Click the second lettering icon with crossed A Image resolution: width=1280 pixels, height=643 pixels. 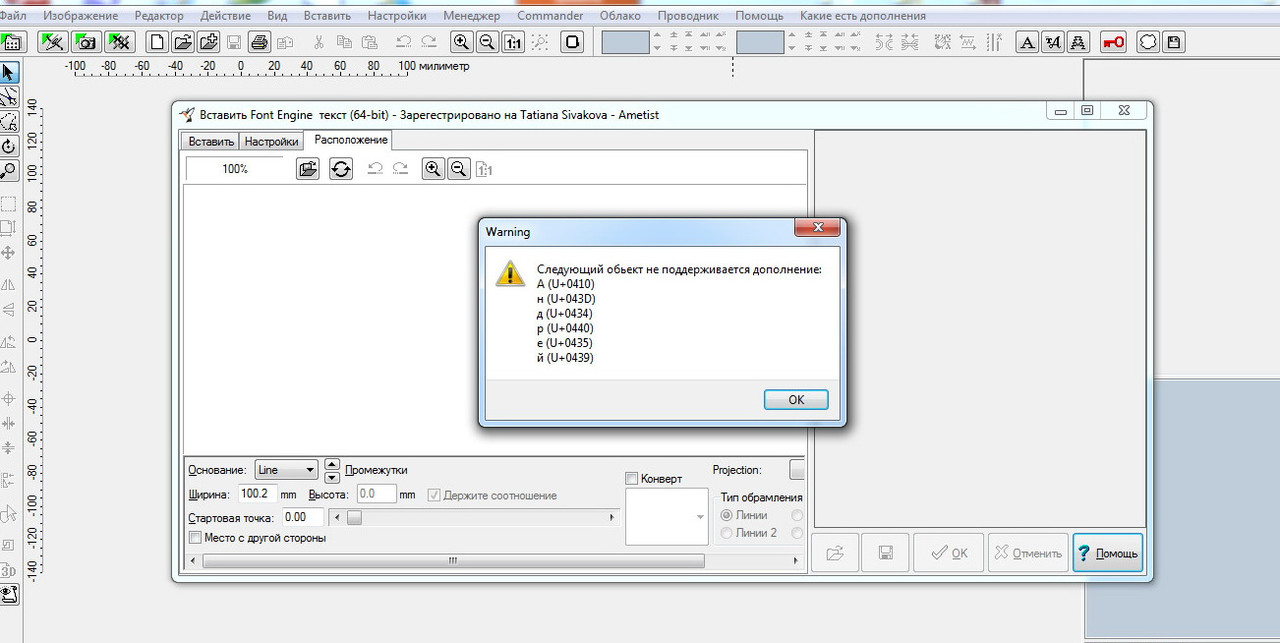pyautogui.click(x=1053, y=42)
